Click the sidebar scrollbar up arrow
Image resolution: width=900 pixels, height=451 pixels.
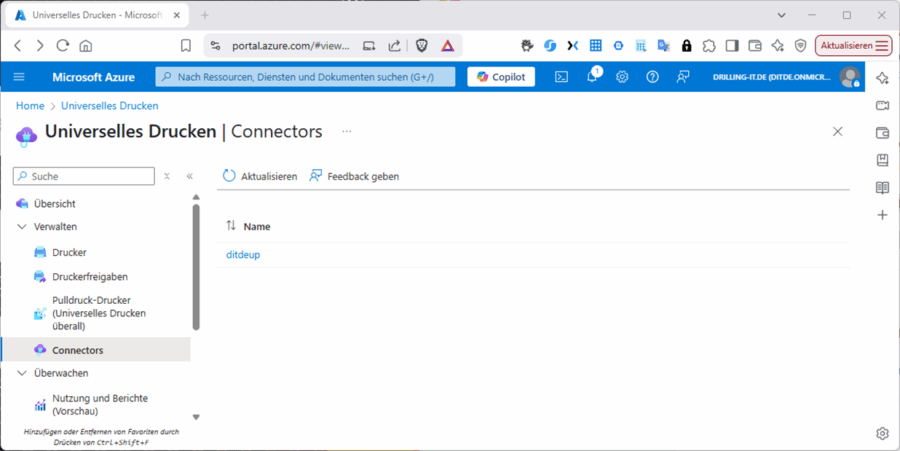point(196,197)
